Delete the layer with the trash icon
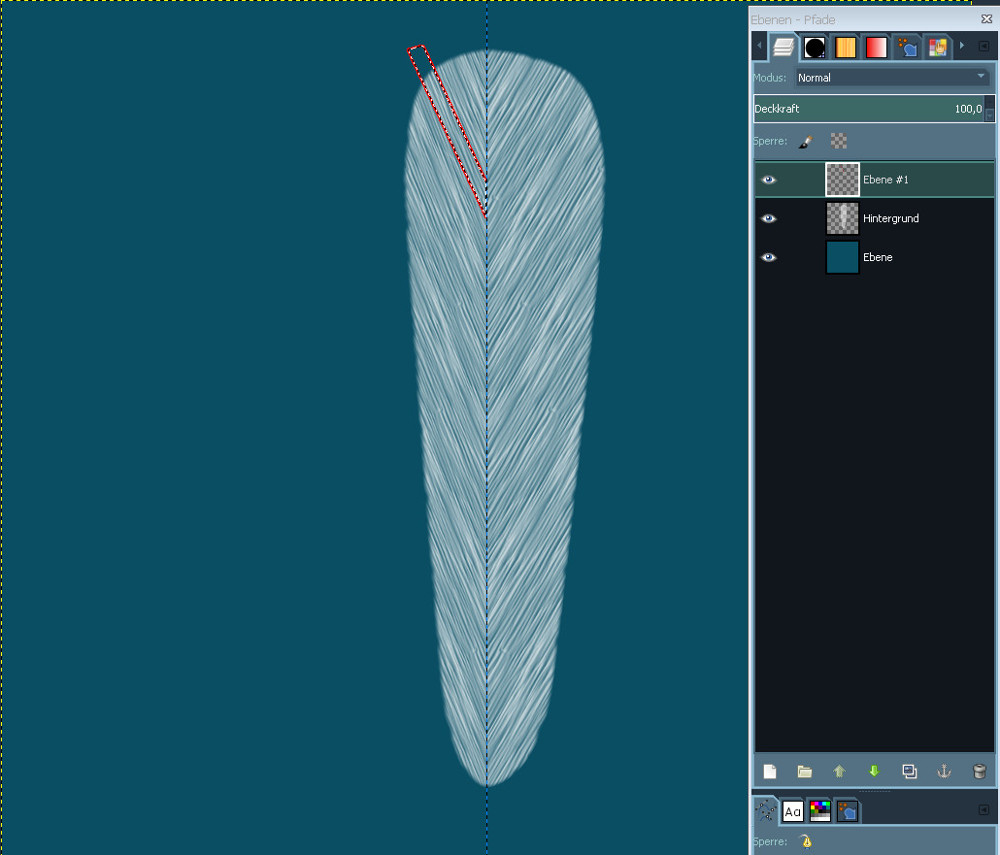The width and height of the screenshot is (1000, 855). (979, 771)
